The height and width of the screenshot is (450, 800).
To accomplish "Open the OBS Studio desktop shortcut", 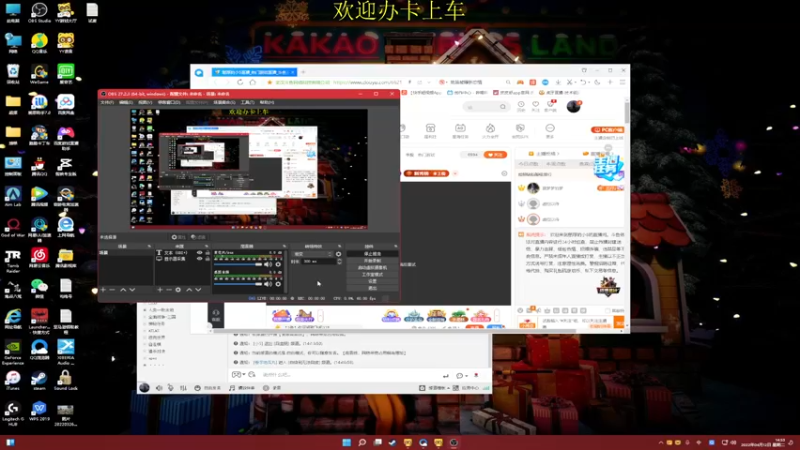I will click(x=39, y=13).
